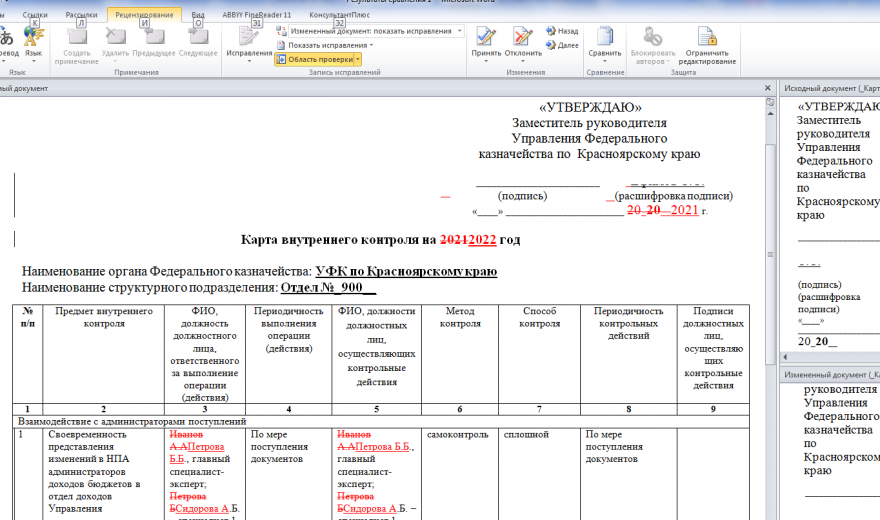Screen dimensions: 880x520
Task: Click the inserted year '2022' in title
Action: pyautogui.click(x=482, y=240)
